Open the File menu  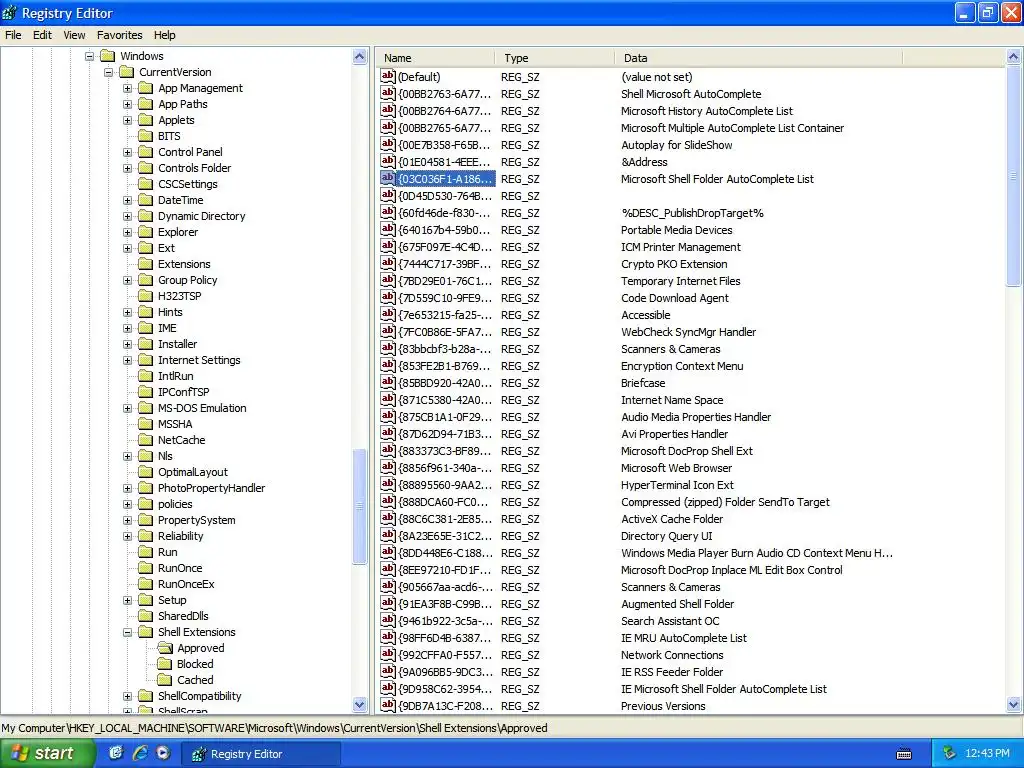[13, 35]
